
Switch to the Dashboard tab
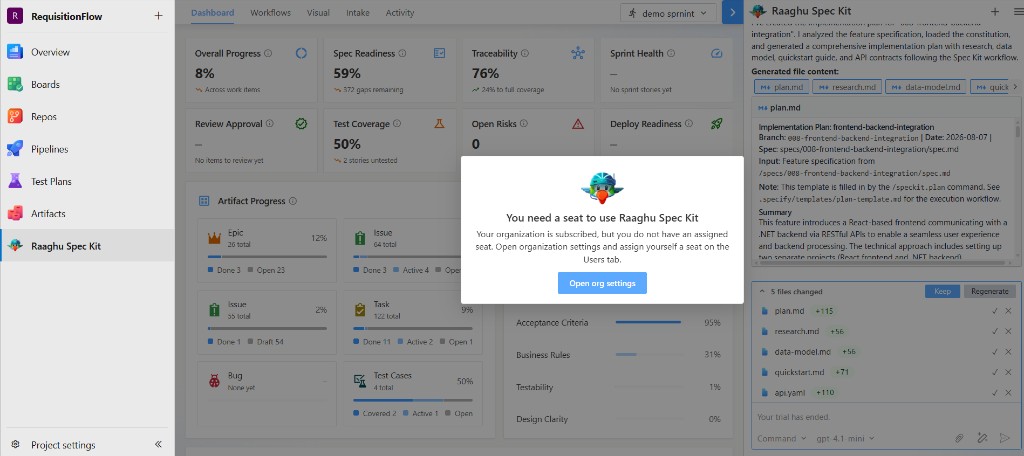point(212,12)
